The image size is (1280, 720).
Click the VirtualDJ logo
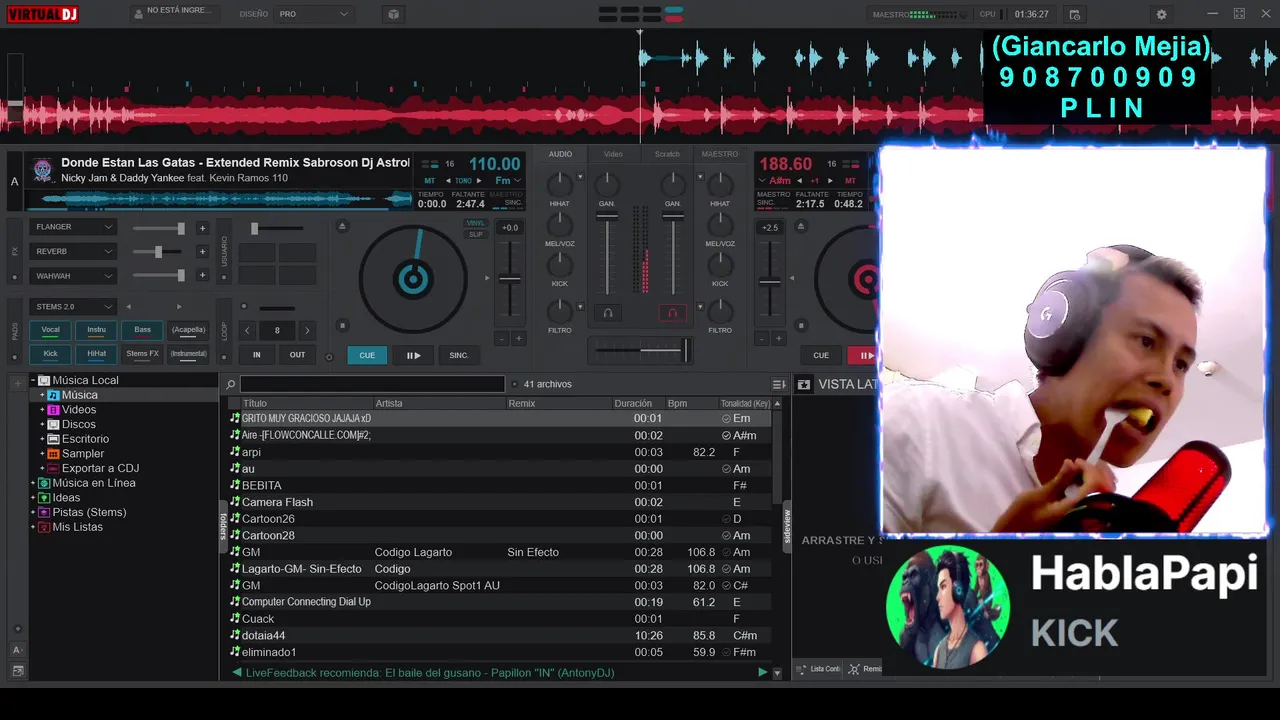tap(43, 14)
